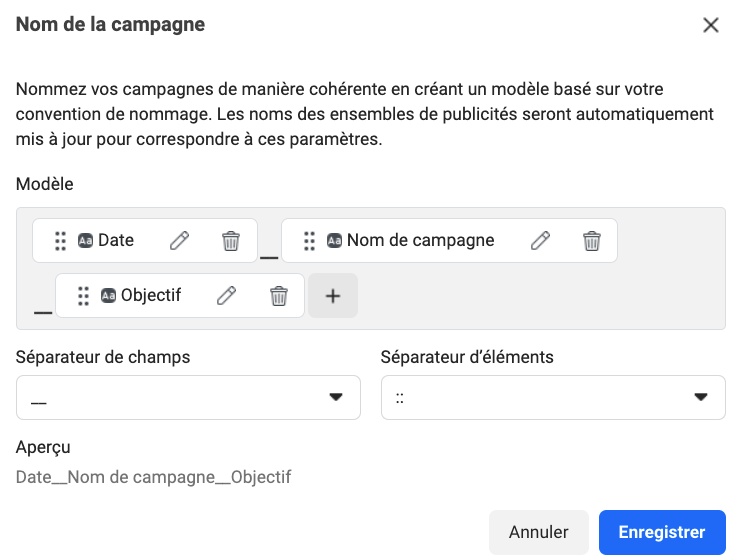Image resolution: width=740 pixels, height=560 pixels.
Task: Select the Date field chip label
Action: [116, 240]
